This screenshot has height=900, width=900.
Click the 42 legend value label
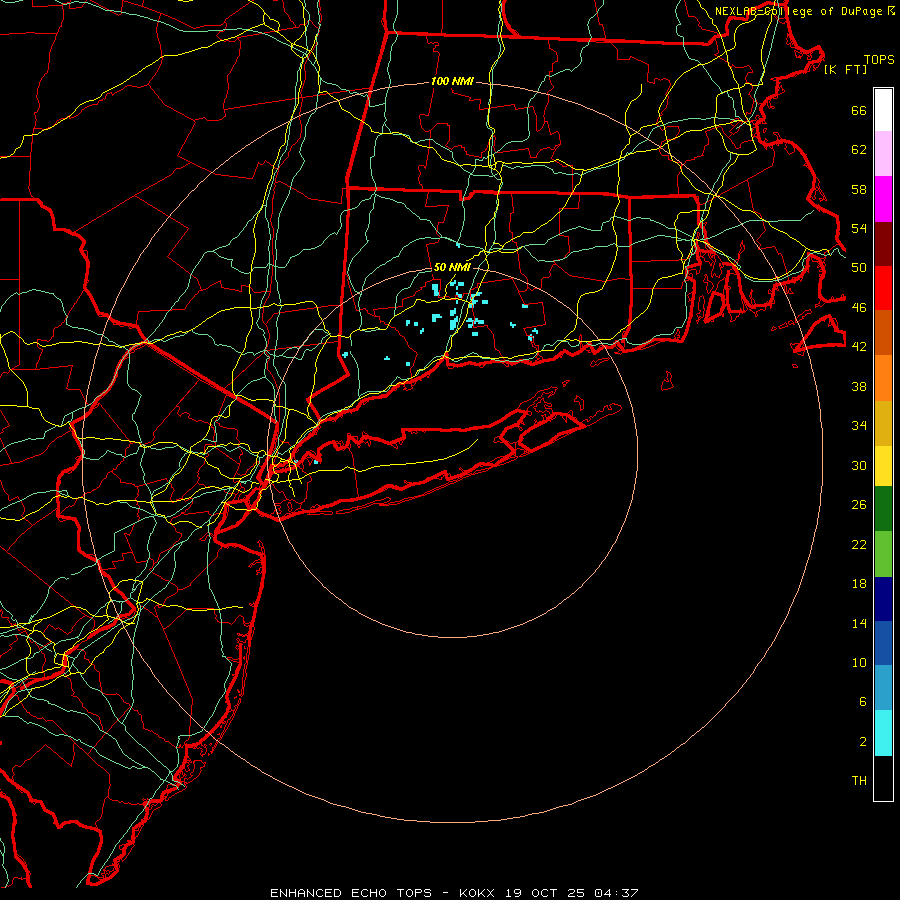[x=859, y=346]
